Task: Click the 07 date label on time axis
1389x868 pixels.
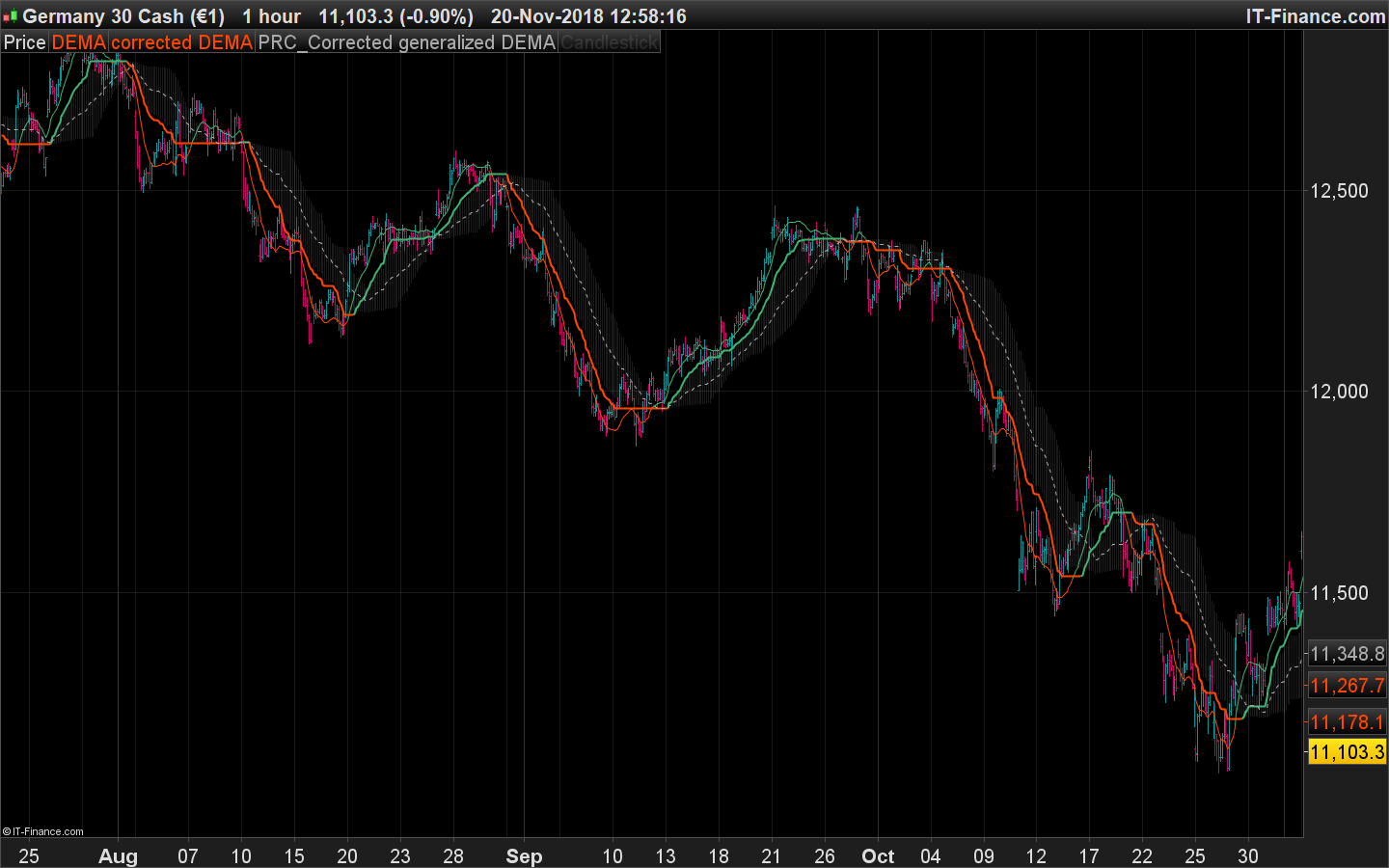Action: pyautogui.click(x=188, y=856)
